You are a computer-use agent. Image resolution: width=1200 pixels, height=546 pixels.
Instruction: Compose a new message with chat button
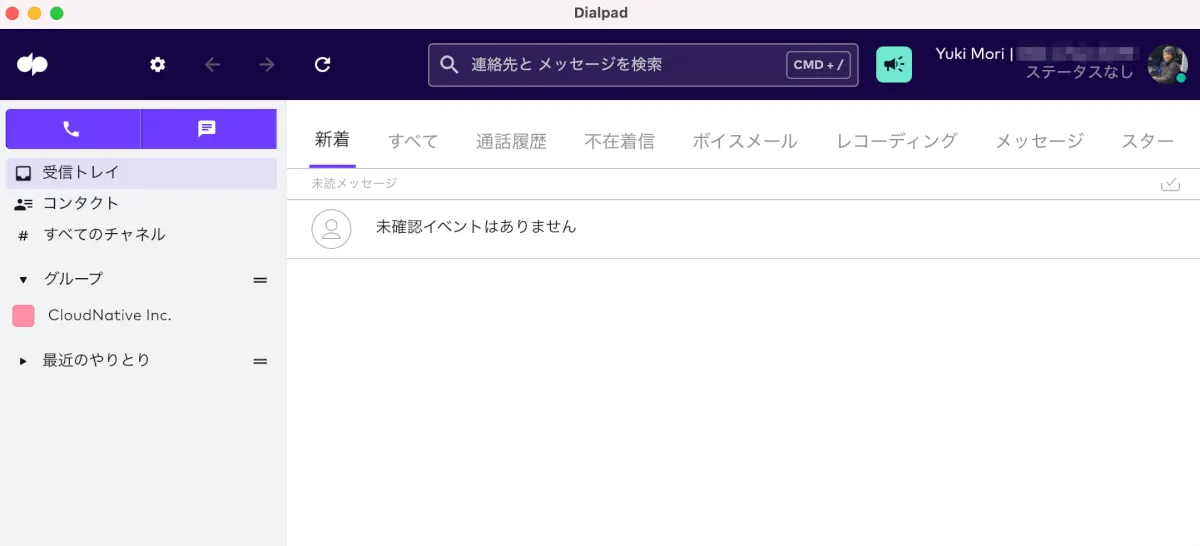tap(208, 129)
